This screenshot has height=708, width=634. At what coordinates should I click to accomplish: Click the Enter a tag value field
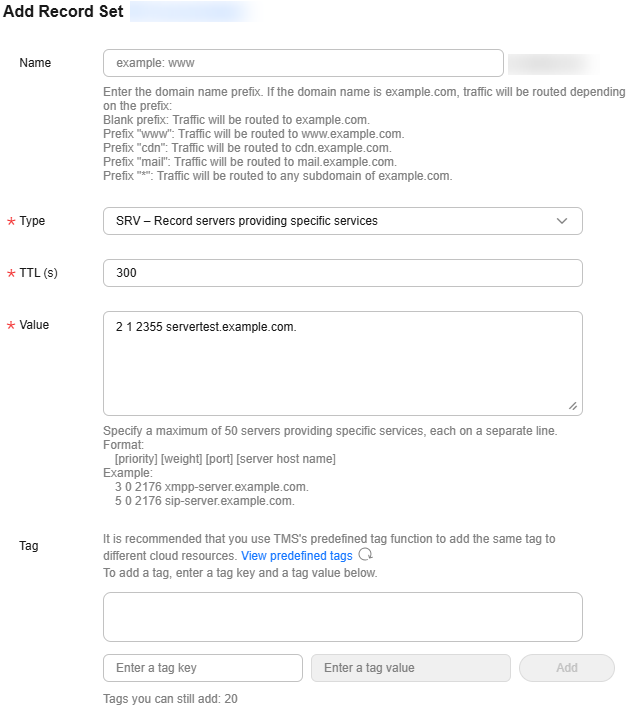[410, 668]
